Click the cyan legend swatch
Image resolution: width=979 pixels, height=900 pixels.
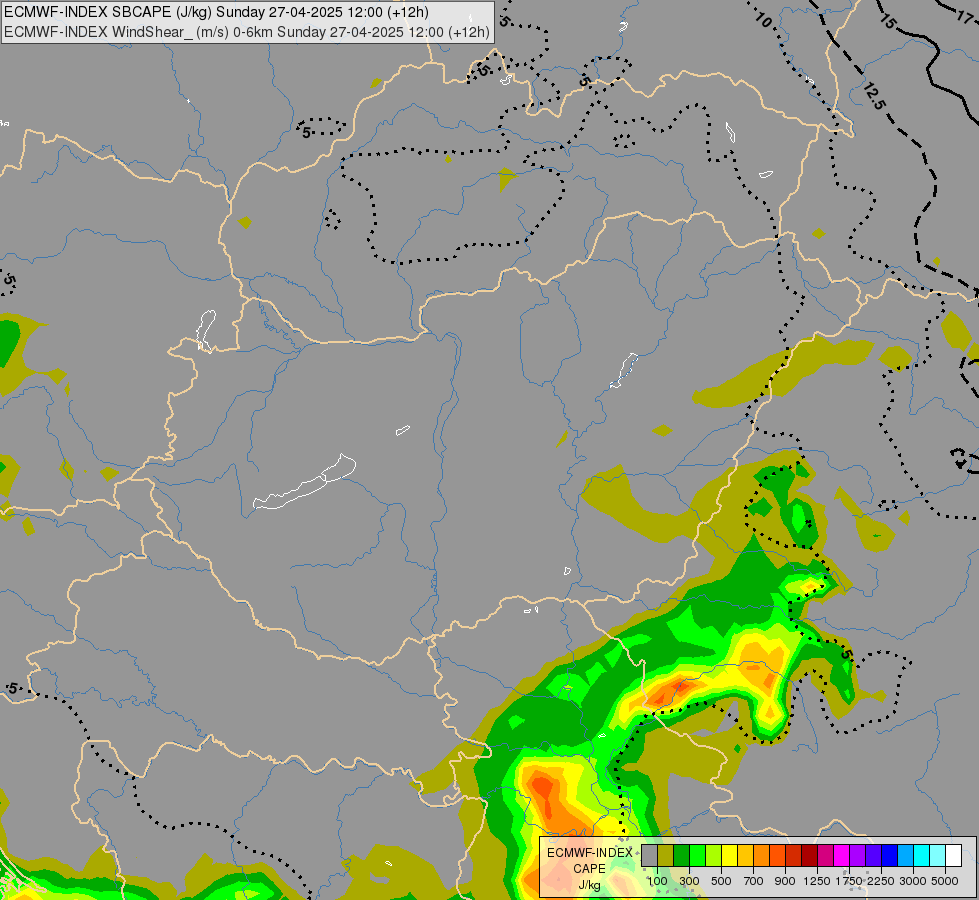[x=922, y=855]
